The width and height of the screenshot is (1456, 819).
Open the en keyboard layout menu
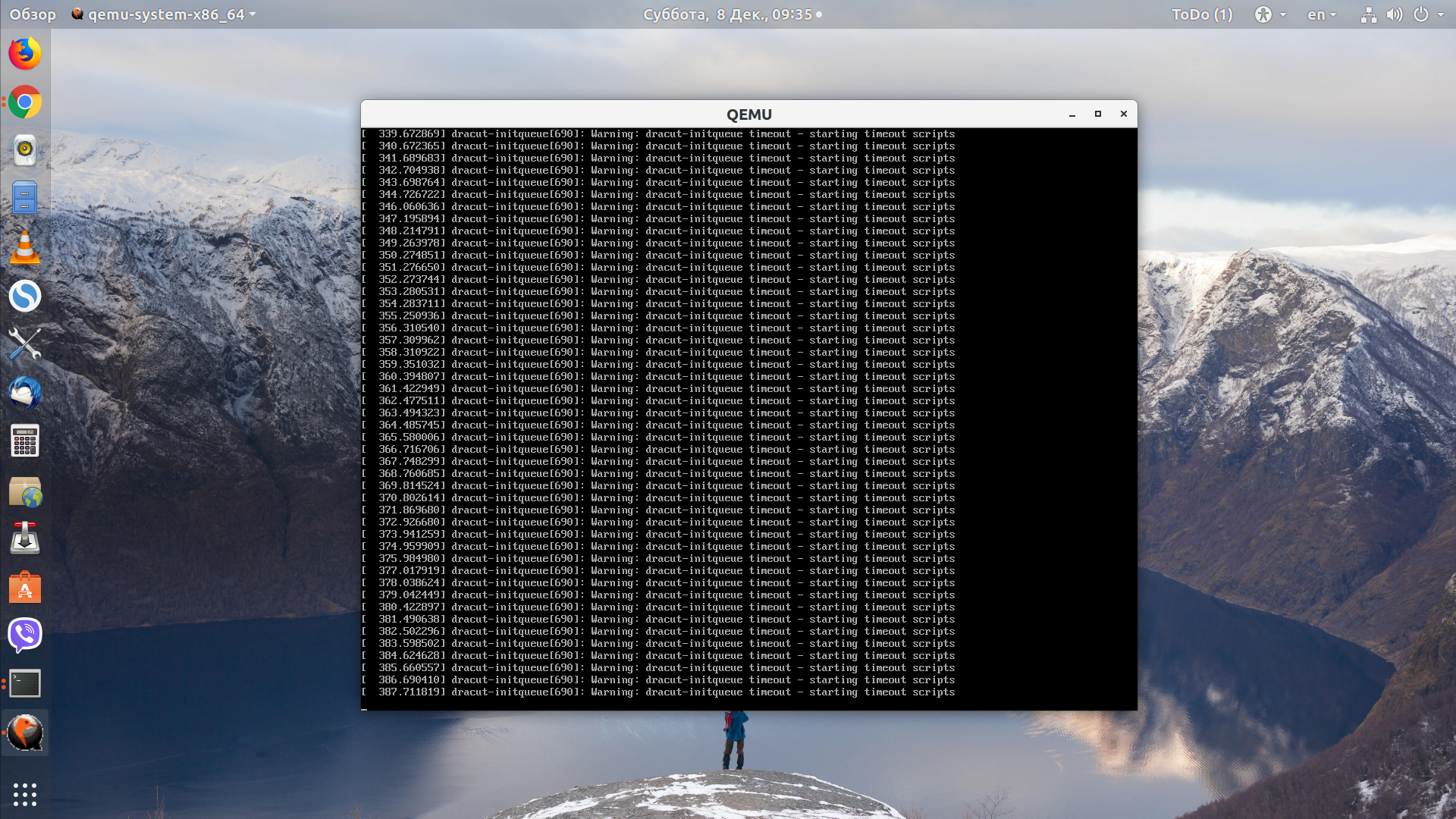(x=1322, y=14)
